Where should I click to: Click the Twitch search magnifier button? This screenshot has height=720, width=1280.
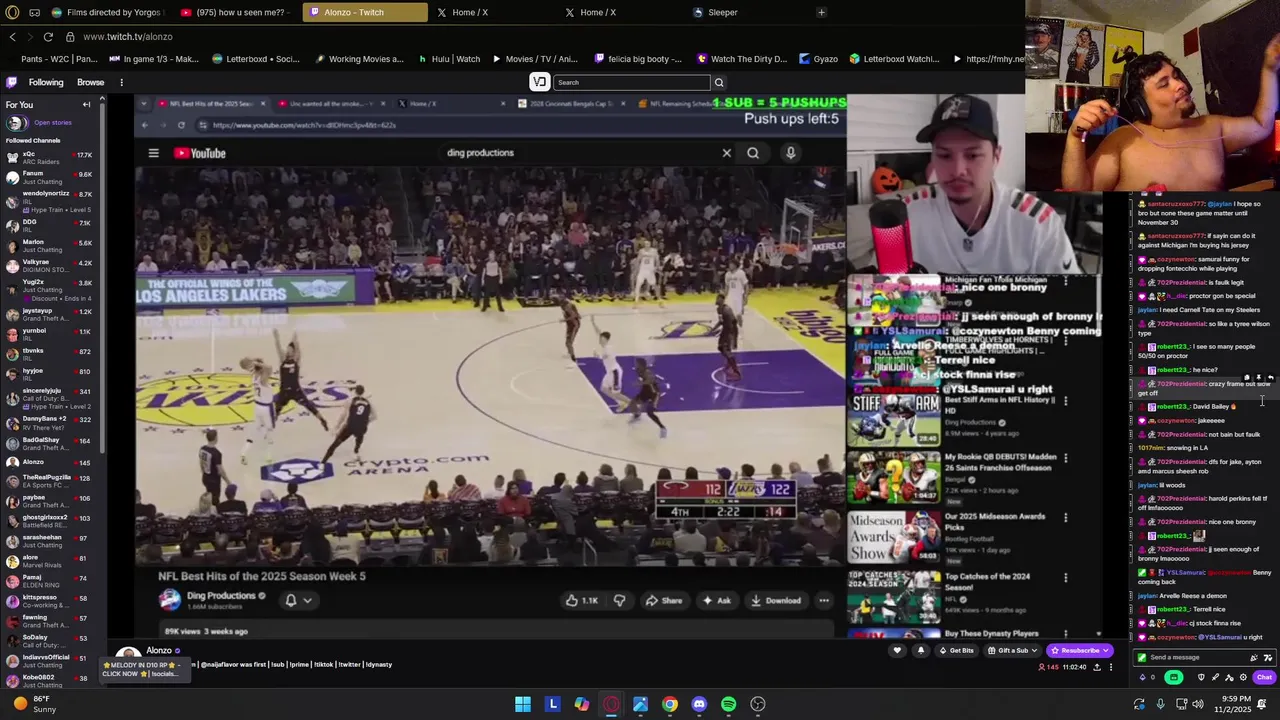[x=718, y=82]
